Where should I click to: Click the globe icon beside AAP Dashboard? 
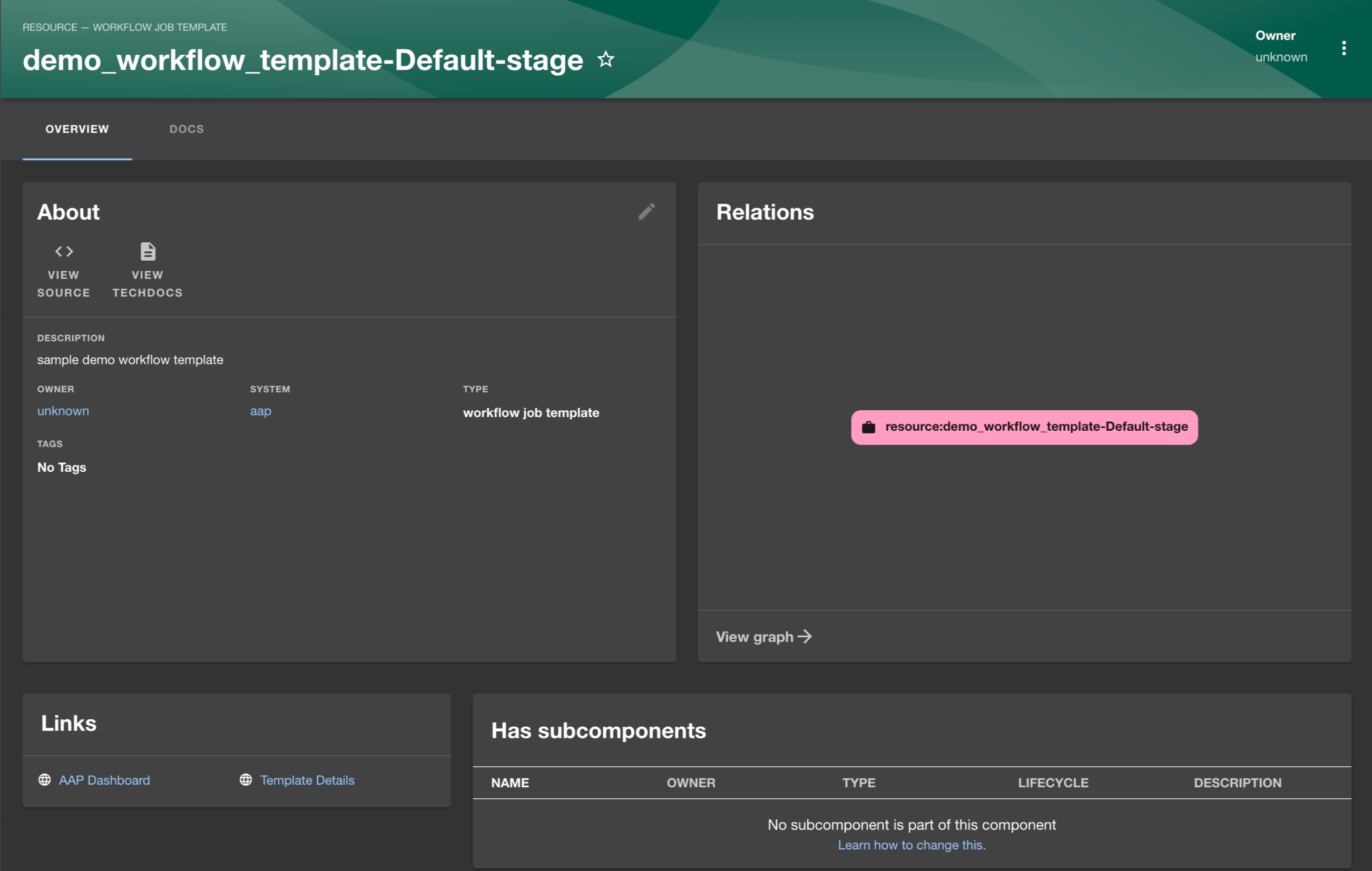44,779
